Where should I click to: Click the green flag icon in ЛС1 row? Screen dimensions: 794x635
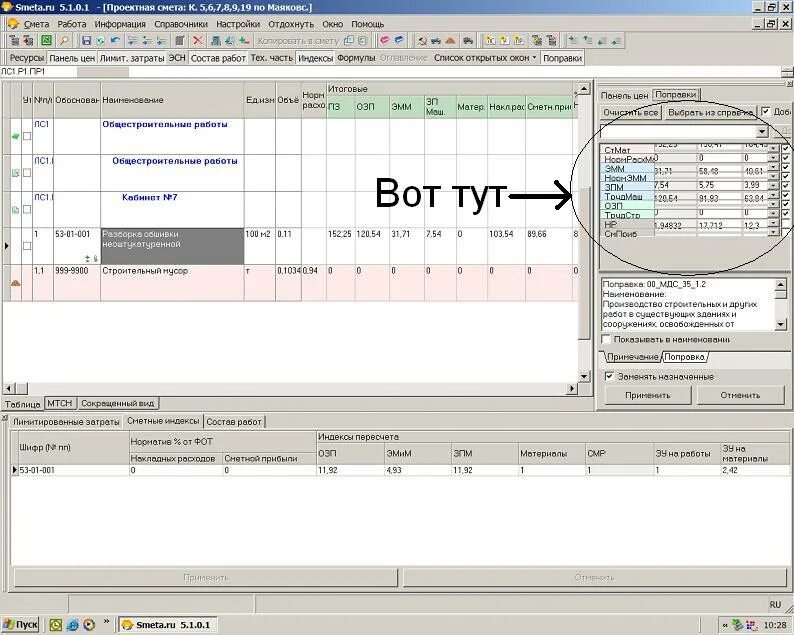click(15, 136)
